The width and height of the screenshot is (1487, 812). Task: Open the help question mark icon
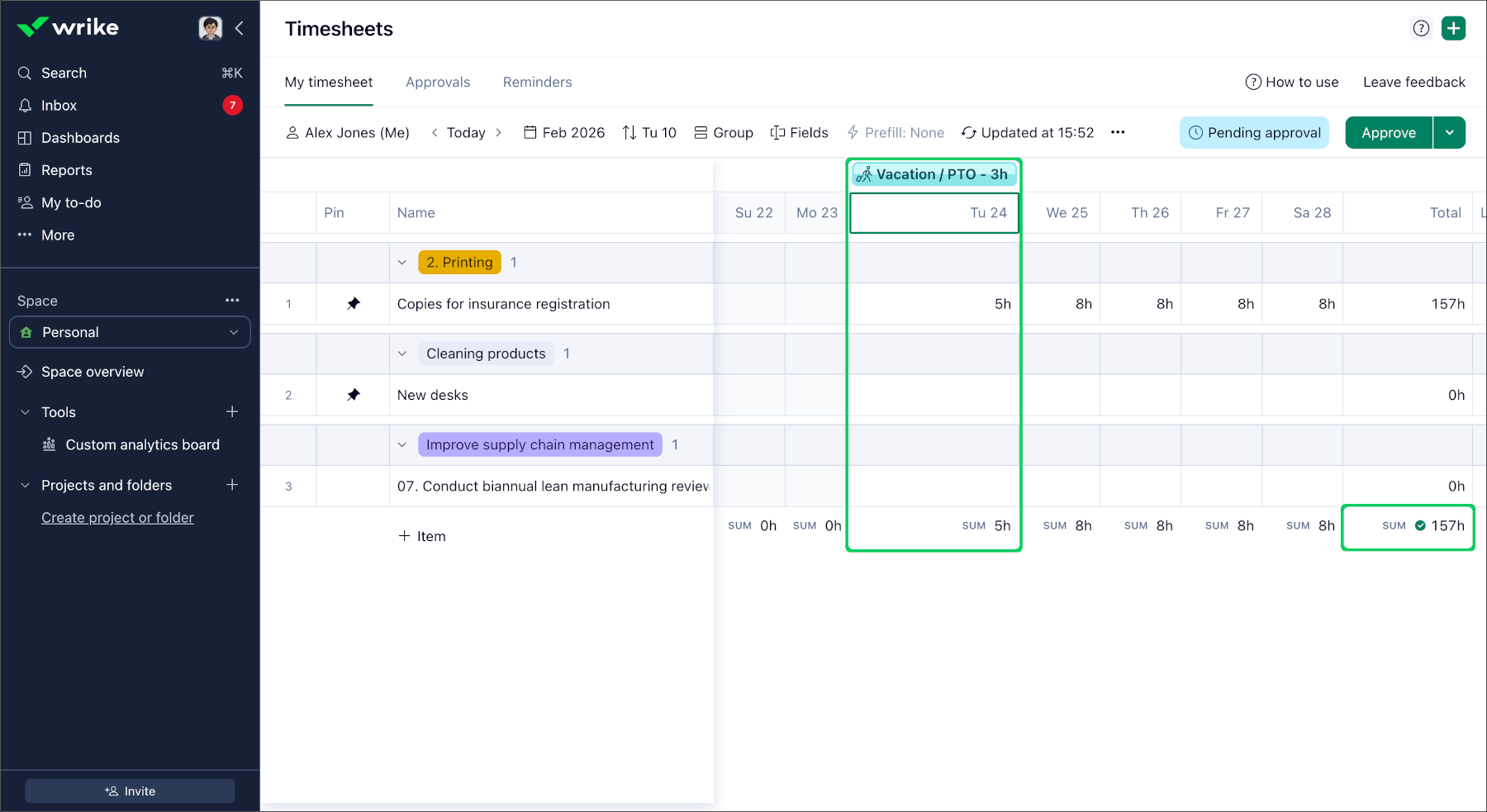pos(1421,28)
